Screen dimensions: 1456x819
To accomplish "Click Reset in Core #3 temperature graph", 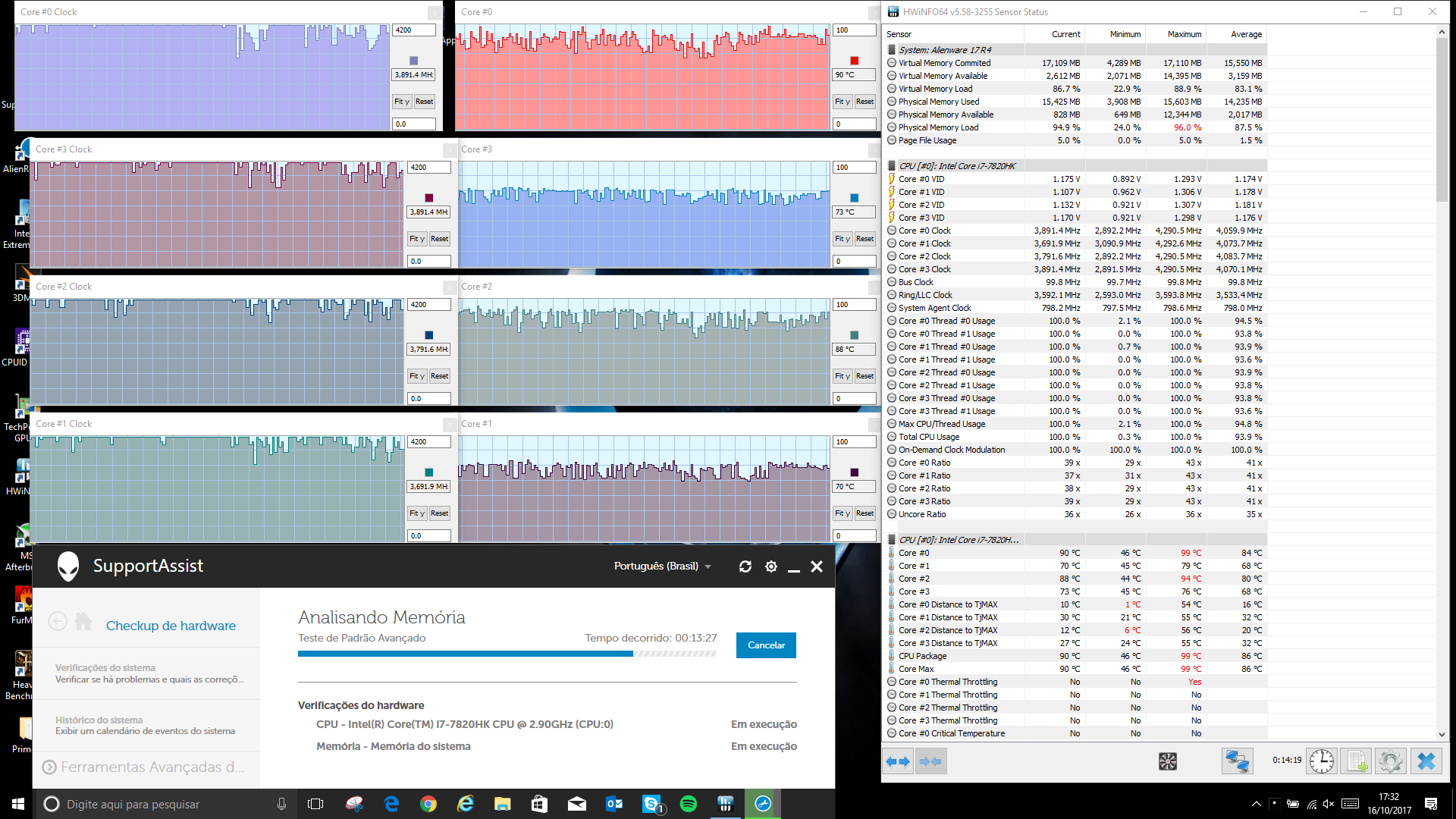I will tap(865, 239).
